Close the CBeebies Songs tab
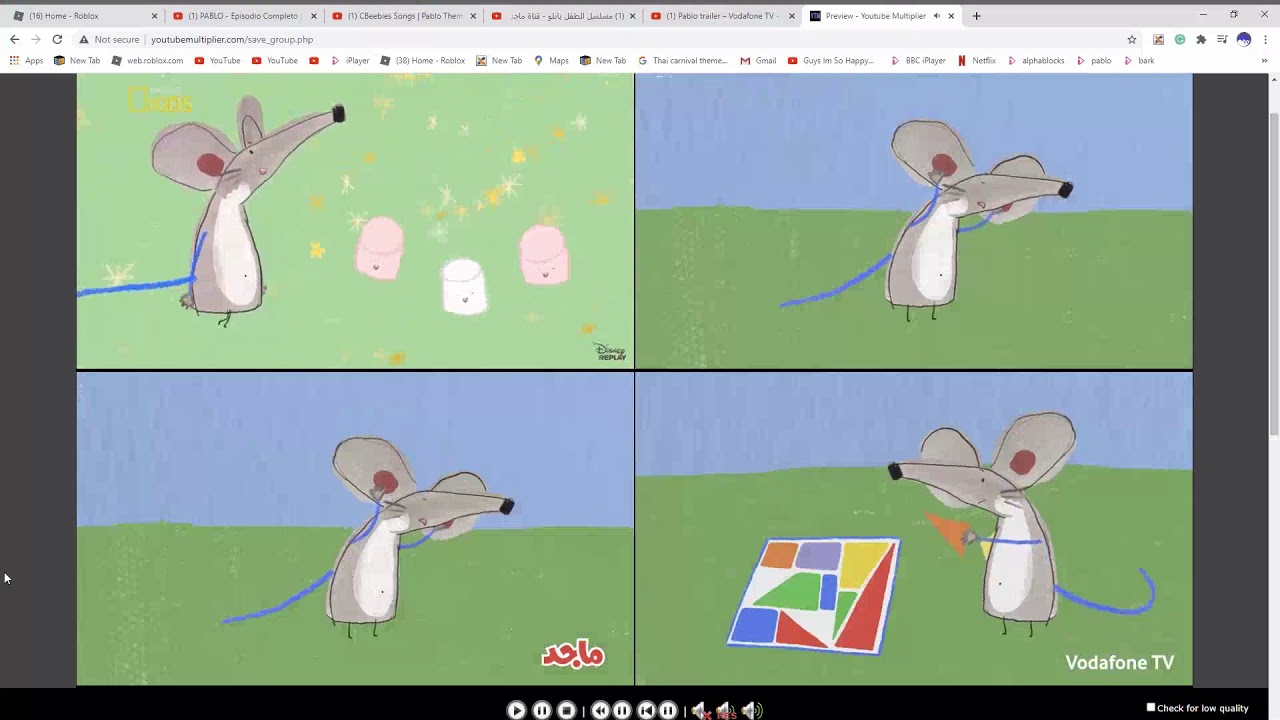The image size is (1280, 720). point(473,16)
